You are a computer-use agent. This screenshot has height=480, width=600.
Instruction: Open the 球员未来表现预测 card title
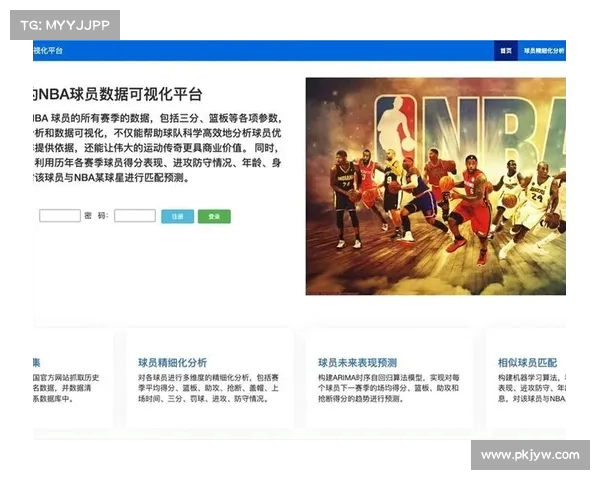tap(357, 362)
